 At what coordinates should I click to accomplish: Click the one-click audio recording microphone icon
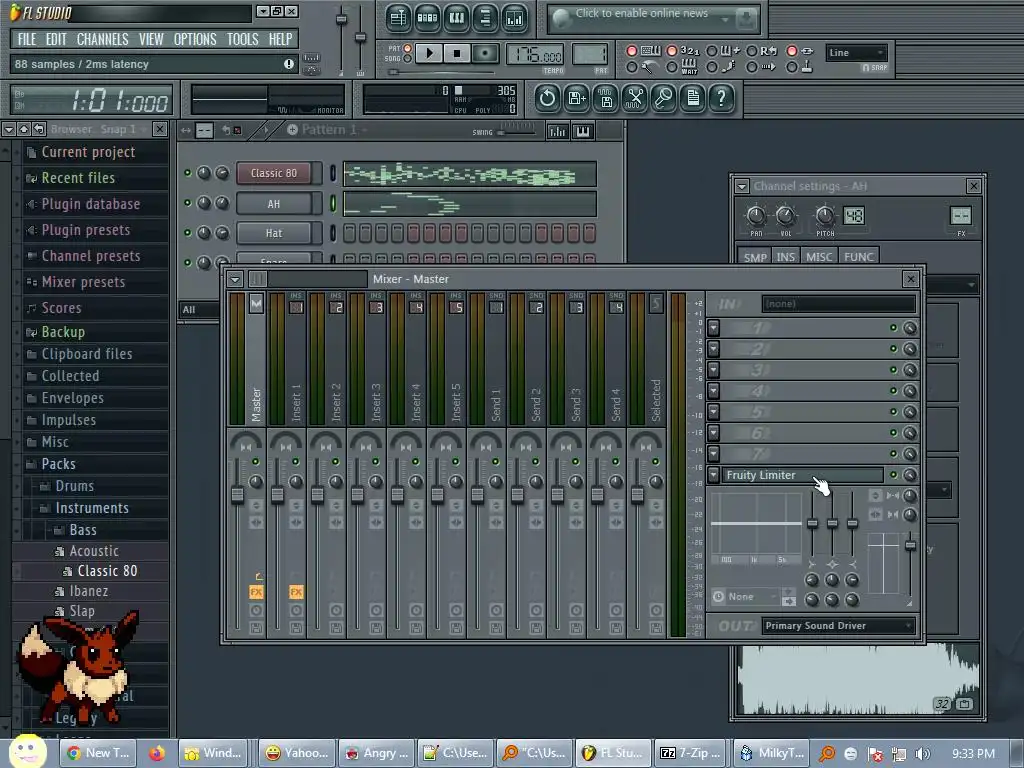[664, 99]
